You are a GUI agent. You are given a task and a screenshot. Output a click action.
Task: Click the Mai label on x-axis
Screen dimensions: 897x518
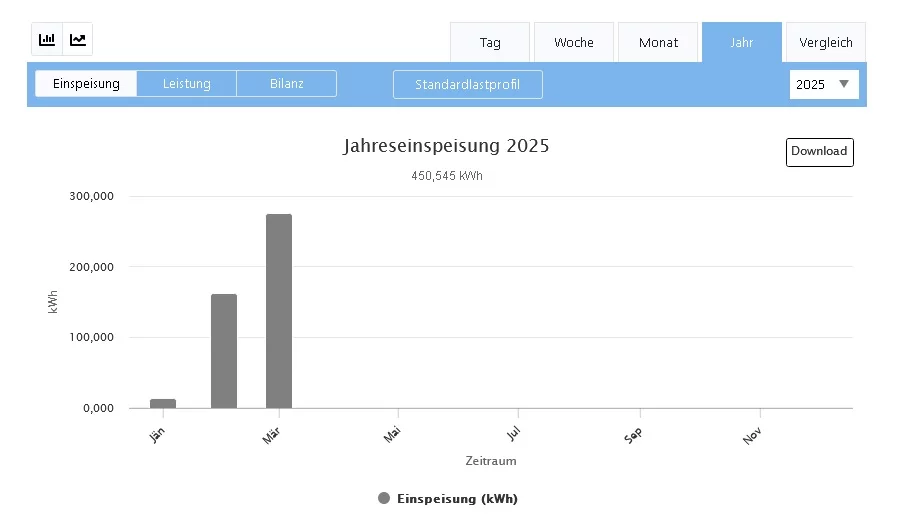[x=392, y=437]
